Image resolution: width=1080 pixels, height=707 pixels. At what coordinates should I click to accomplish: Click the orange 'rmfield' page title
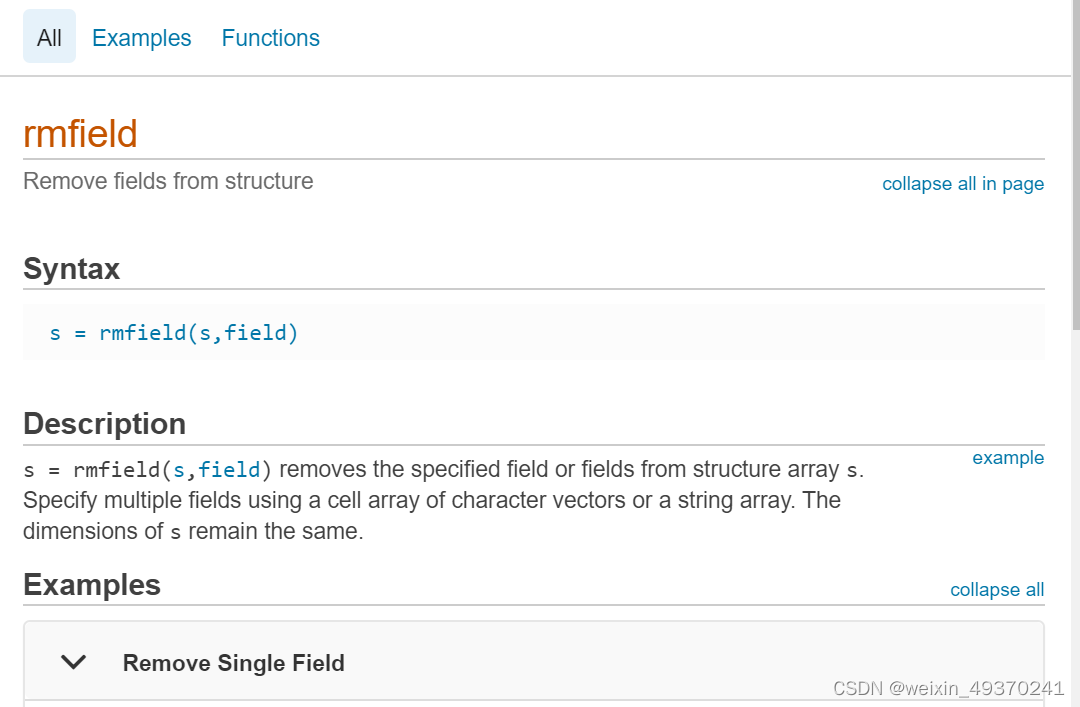(x=80, y=134)
